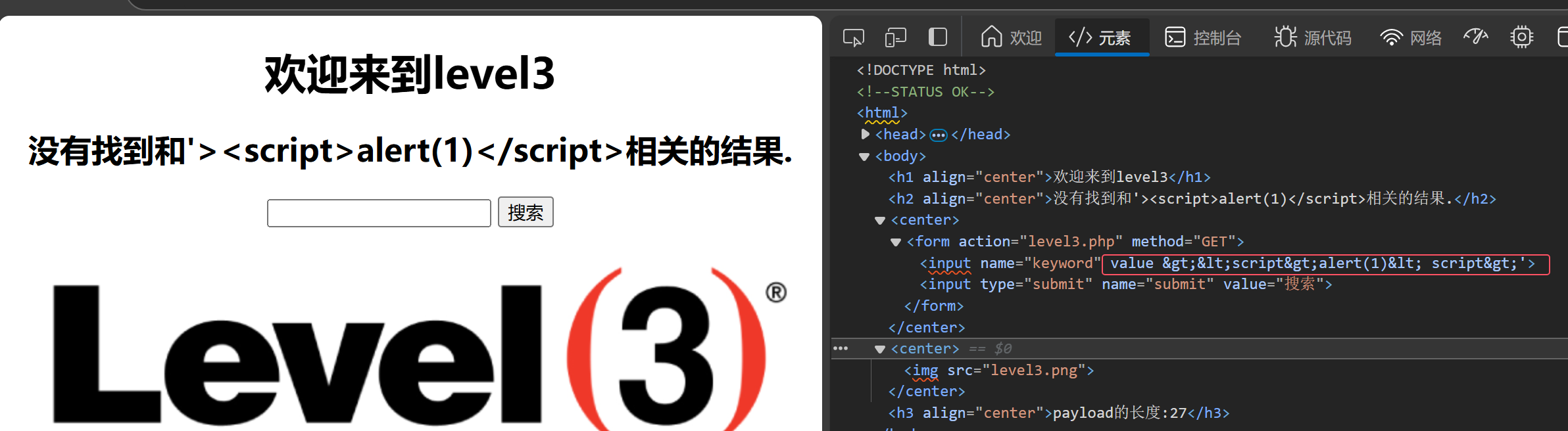Screen dimensions: 1568x431
Task: Activate the inspect element picker icon
Action: coord(853,37)
